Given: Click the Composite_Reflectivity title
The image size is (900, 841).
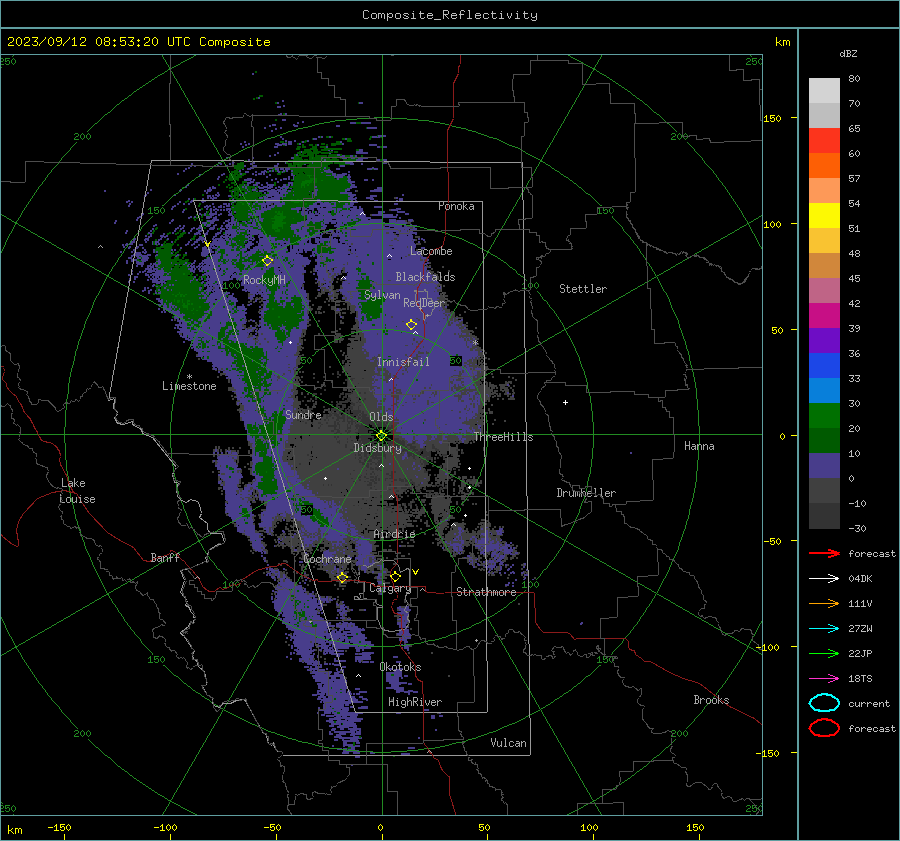Looking at the screenshot, I should pos(450,15).
